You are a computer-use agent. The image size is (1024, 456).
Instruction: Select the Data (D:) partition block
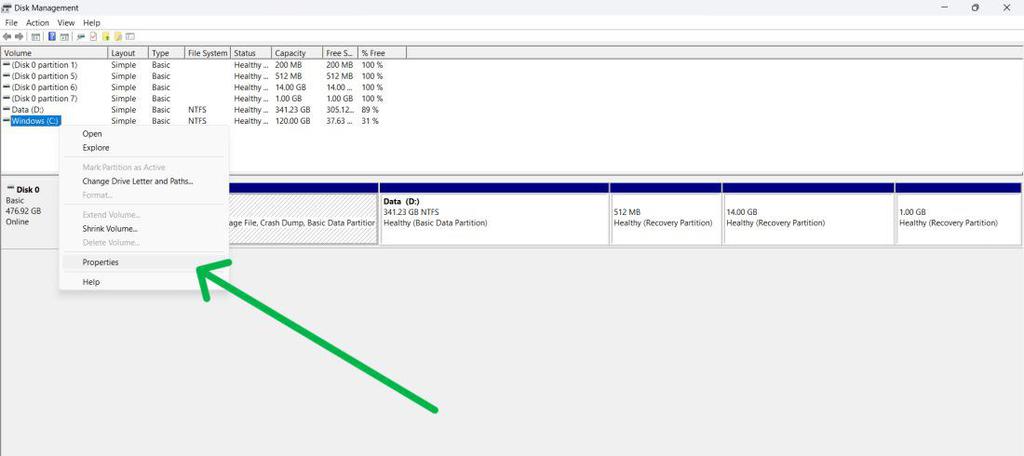point(494,219)
